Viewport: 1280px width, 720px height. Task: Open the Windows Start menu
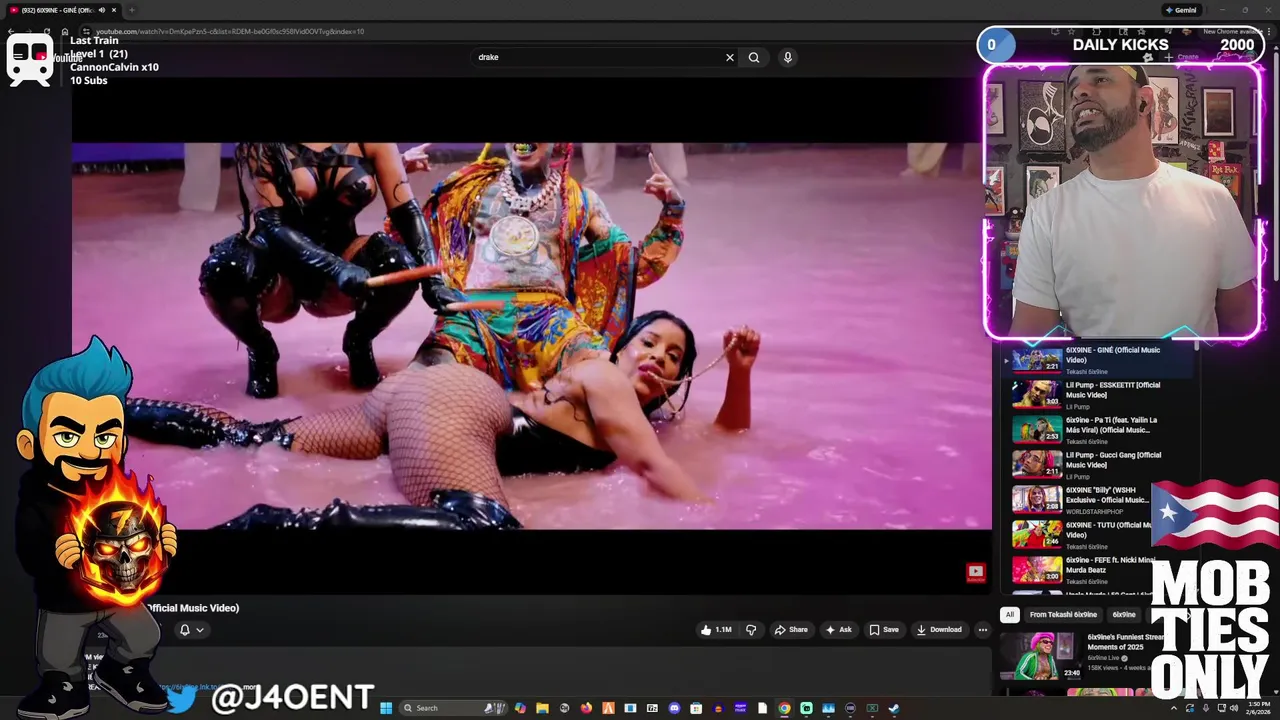pos(386,708)
